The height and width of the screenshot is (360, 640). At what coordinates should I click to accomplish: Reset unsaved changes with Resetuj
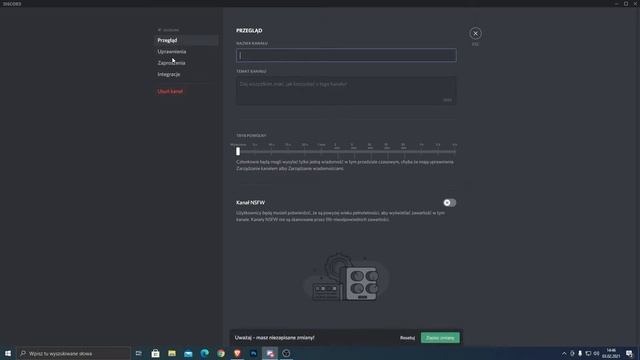(407, 338)
